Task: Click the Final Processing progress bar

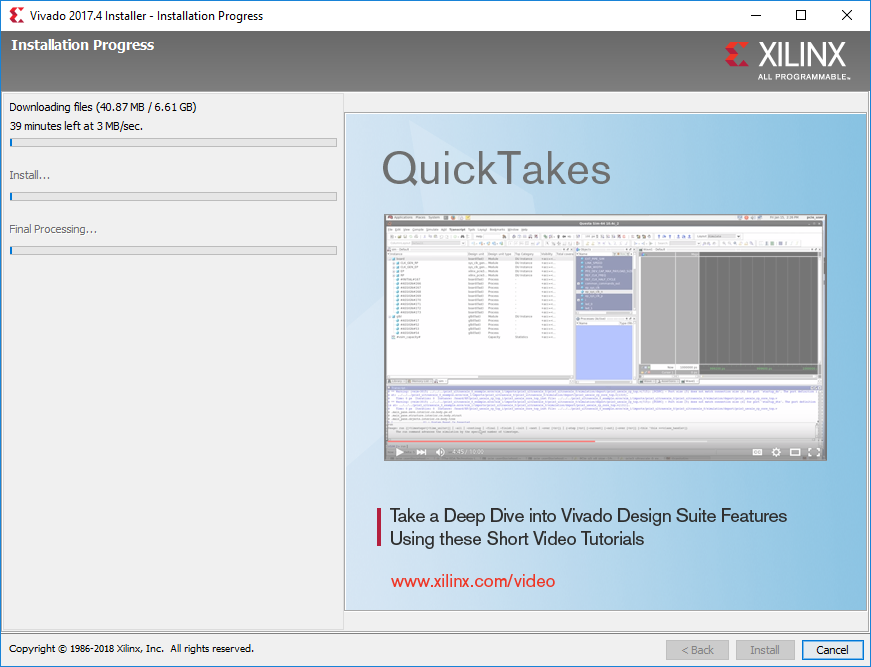Action: pos(173,250)
